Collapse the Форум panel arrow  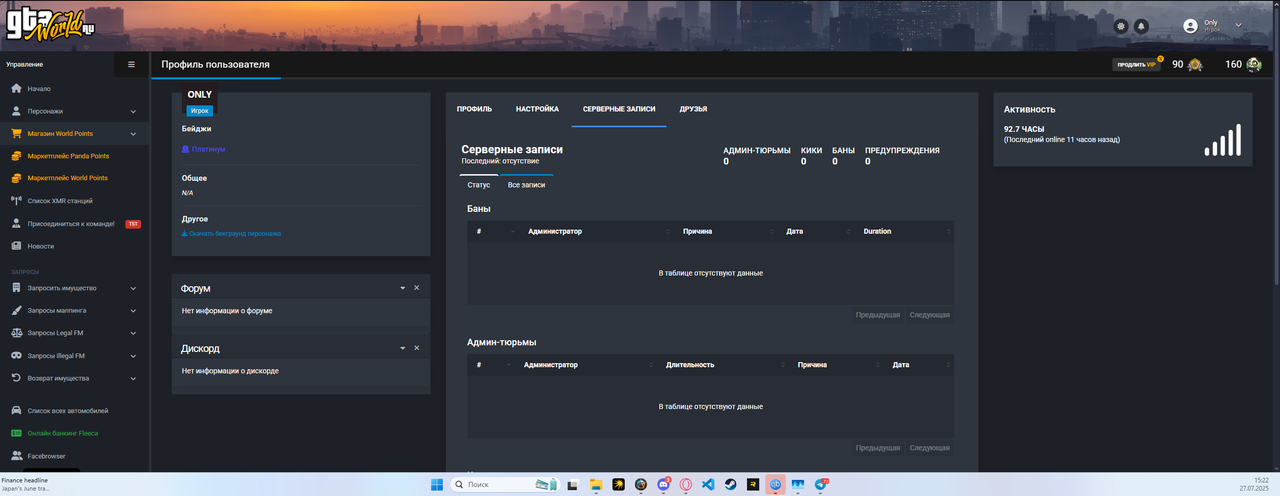[403, 288]
